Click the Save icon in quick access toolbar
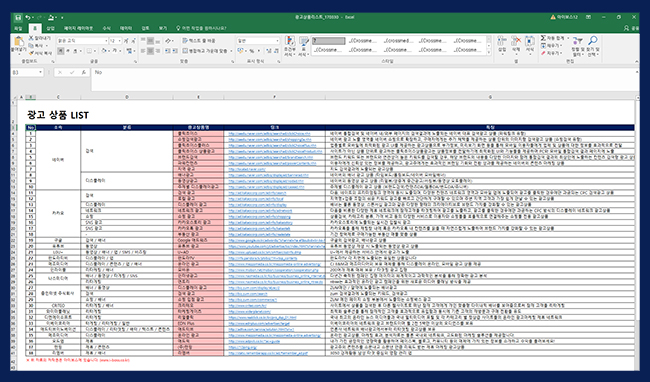This screenshot has width=650, height=382. point(18,17)
